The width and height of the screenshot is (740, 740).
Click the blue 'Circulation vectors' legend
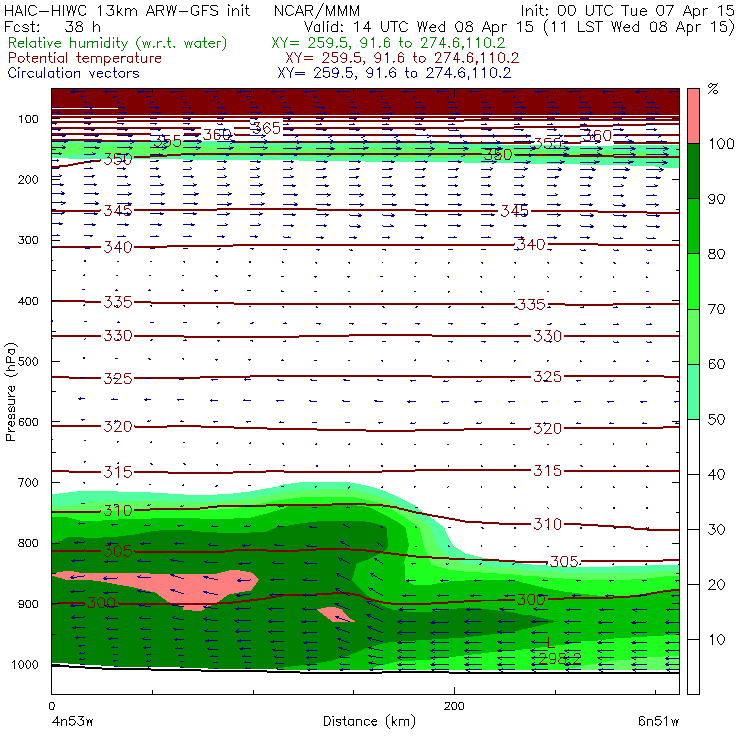tap(73, 73)
